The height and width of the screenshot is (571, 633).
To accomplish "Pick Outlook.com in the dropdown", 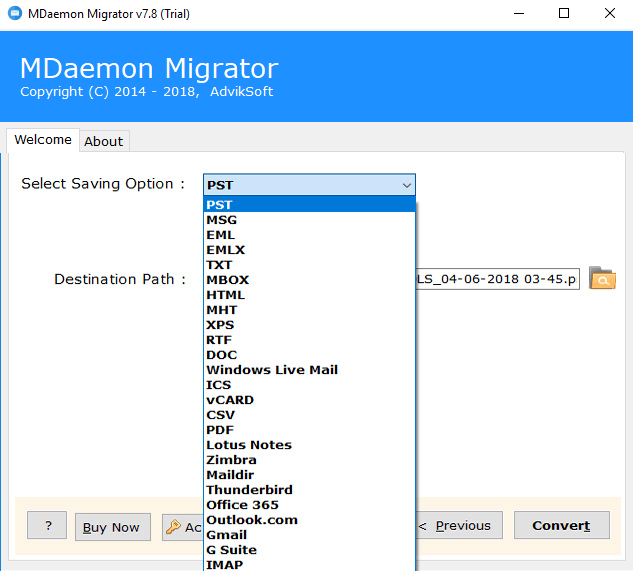I will pos(309,519).
